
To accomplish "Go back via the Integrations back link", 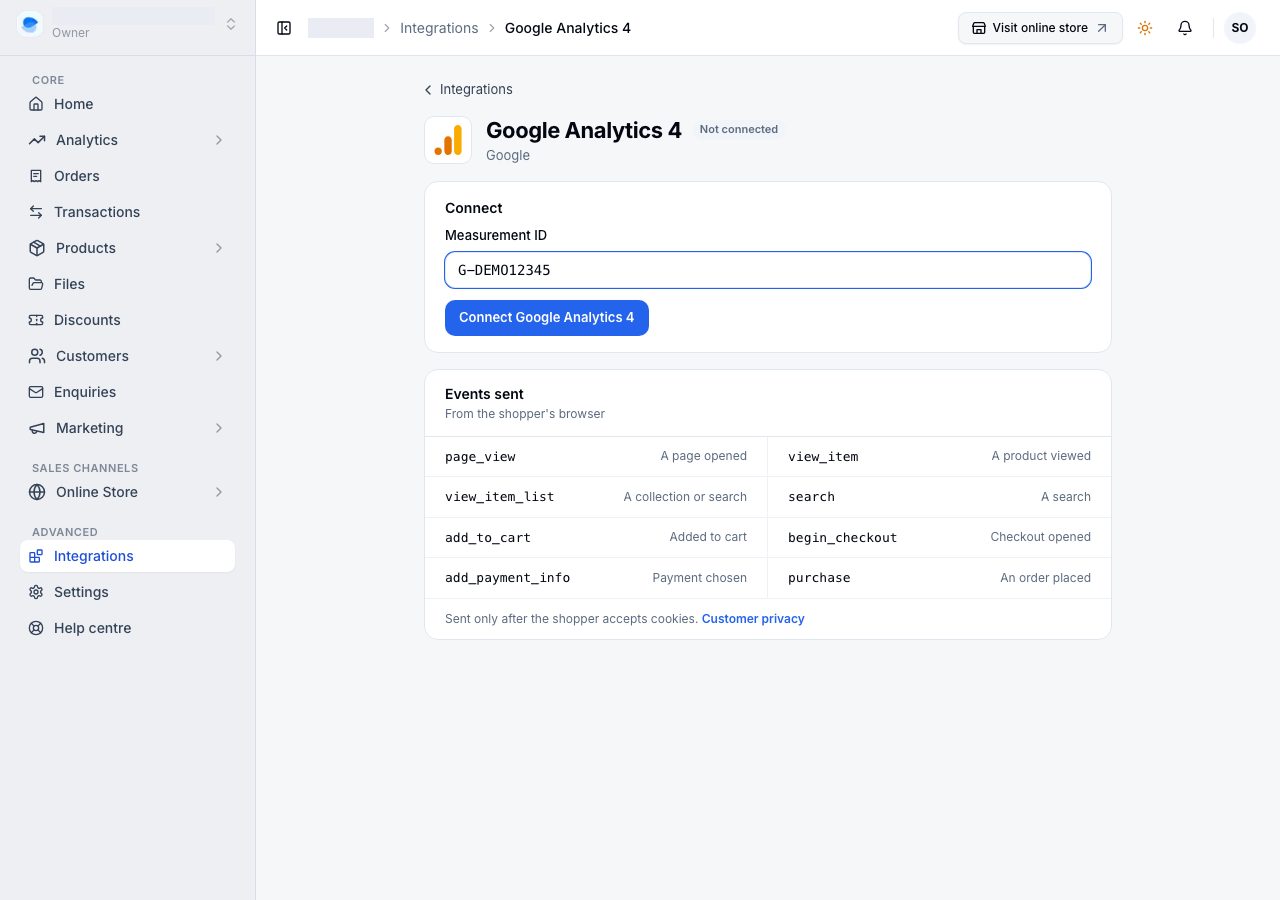I will pos(468,89).
